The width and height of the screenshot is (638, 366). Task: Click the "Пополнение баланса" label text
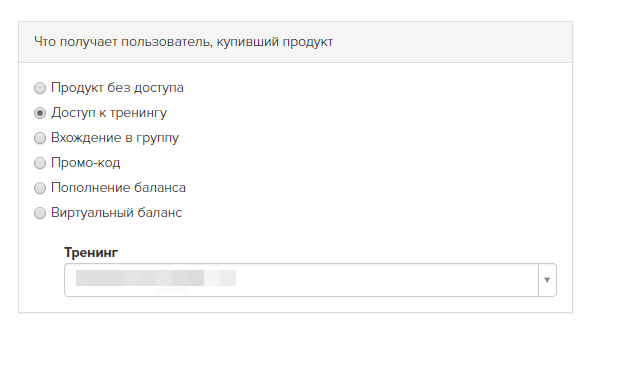click(118, 188)
